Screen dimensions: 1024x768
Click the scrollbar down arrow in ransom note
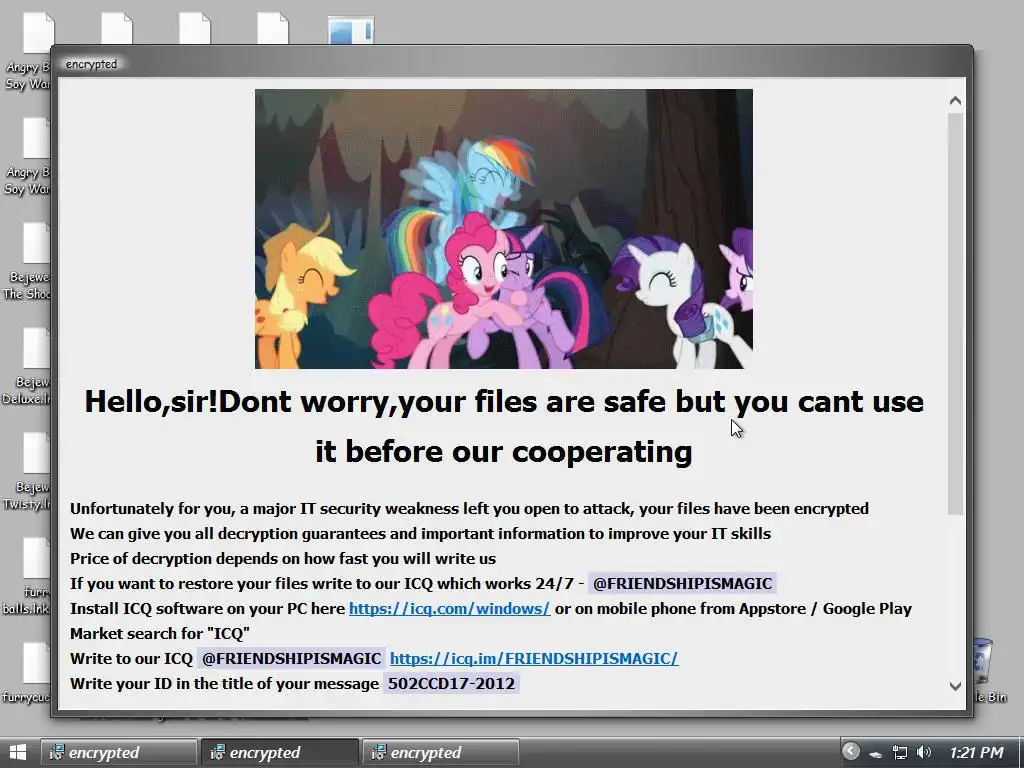[x=955, y=686]
